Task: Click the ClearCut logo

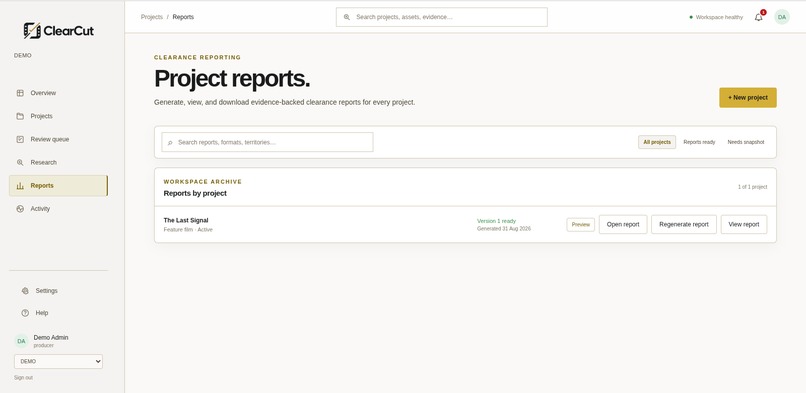Action: (59, 31)
